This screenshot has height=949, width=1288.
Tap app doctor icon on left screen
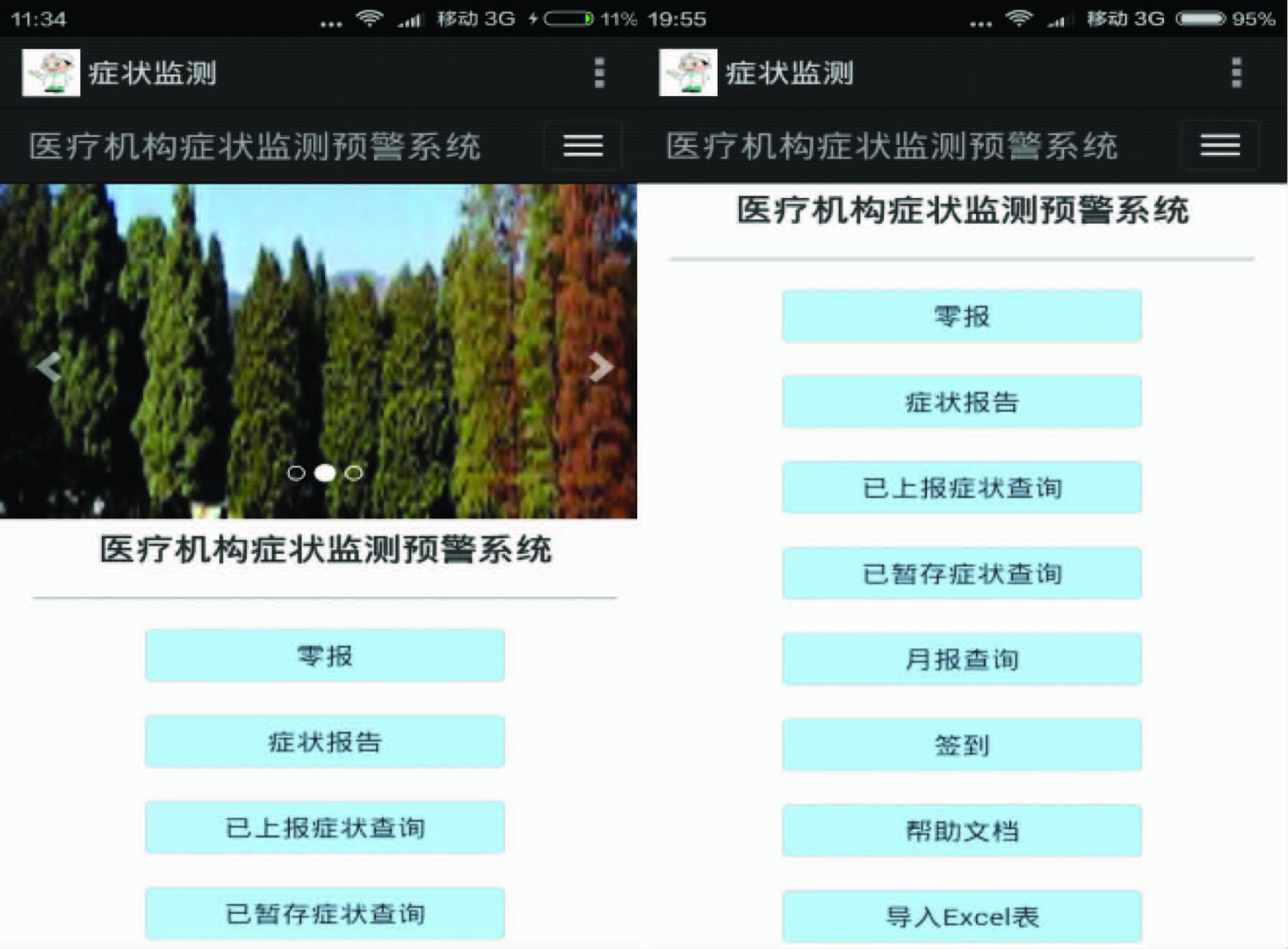(x=51, y=72)
